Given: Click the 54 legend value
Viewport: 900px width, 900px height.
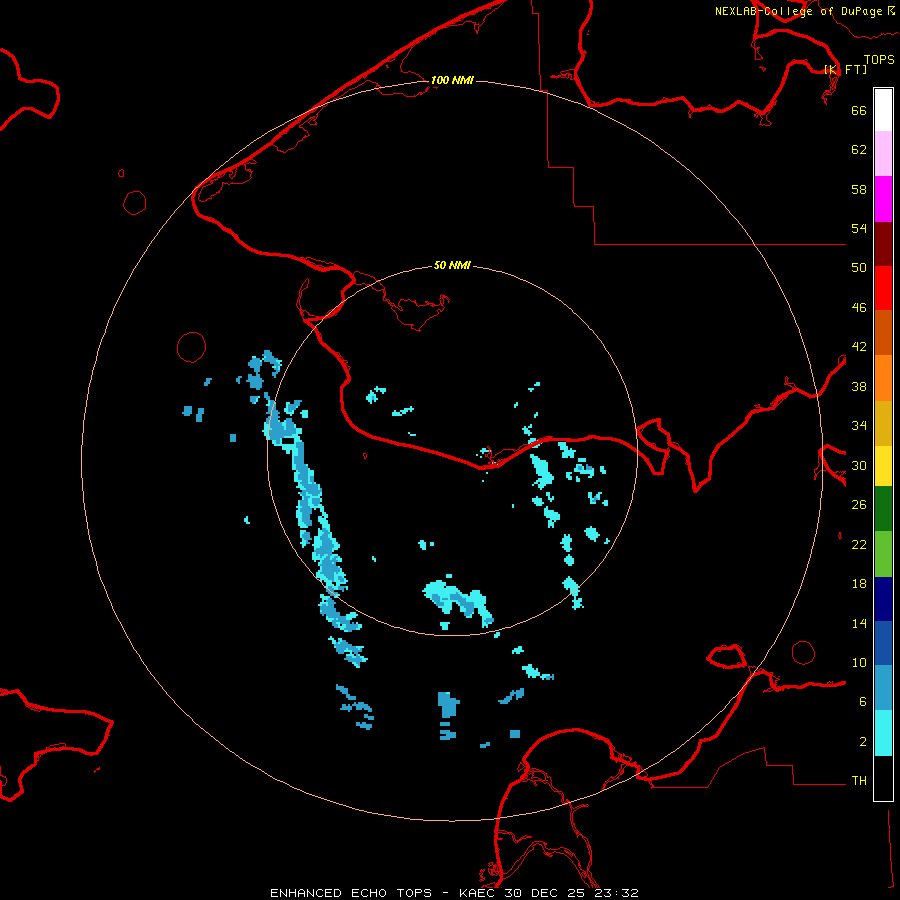Looking at the screenshot, I should click(x=859, y=228).
